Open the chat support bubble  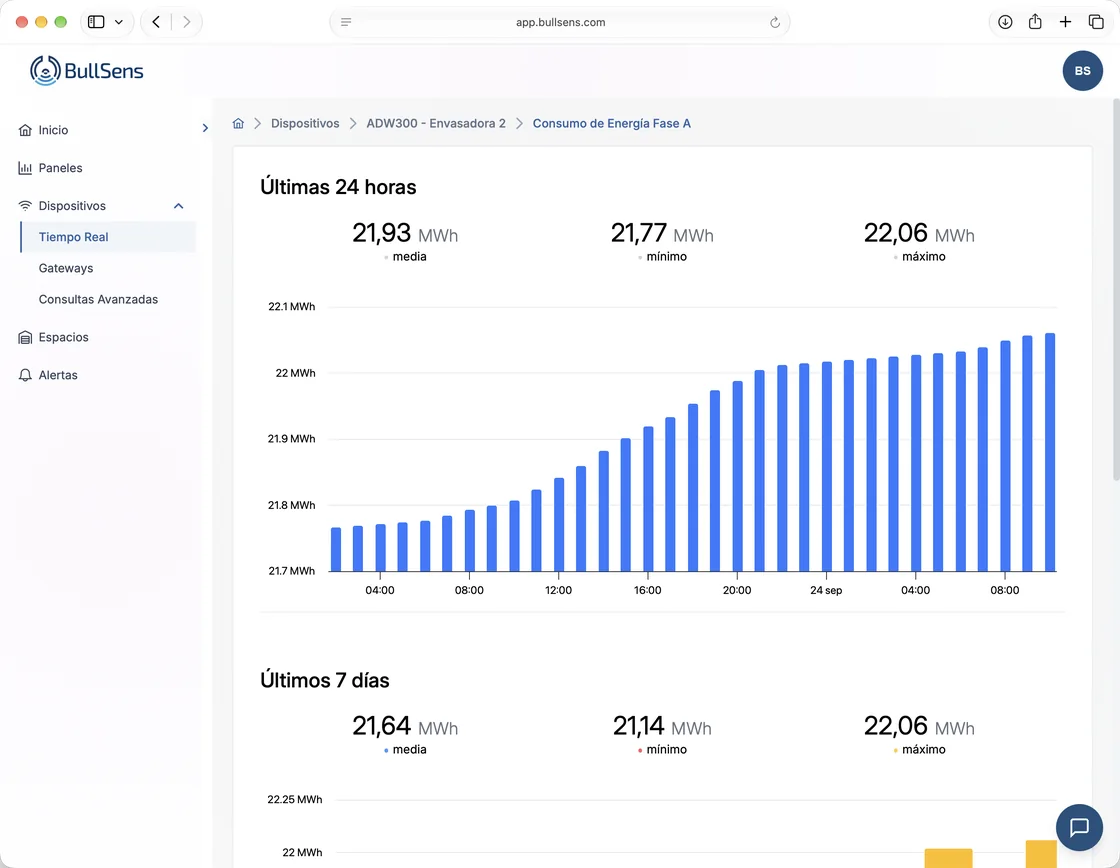coord(1079,827)
